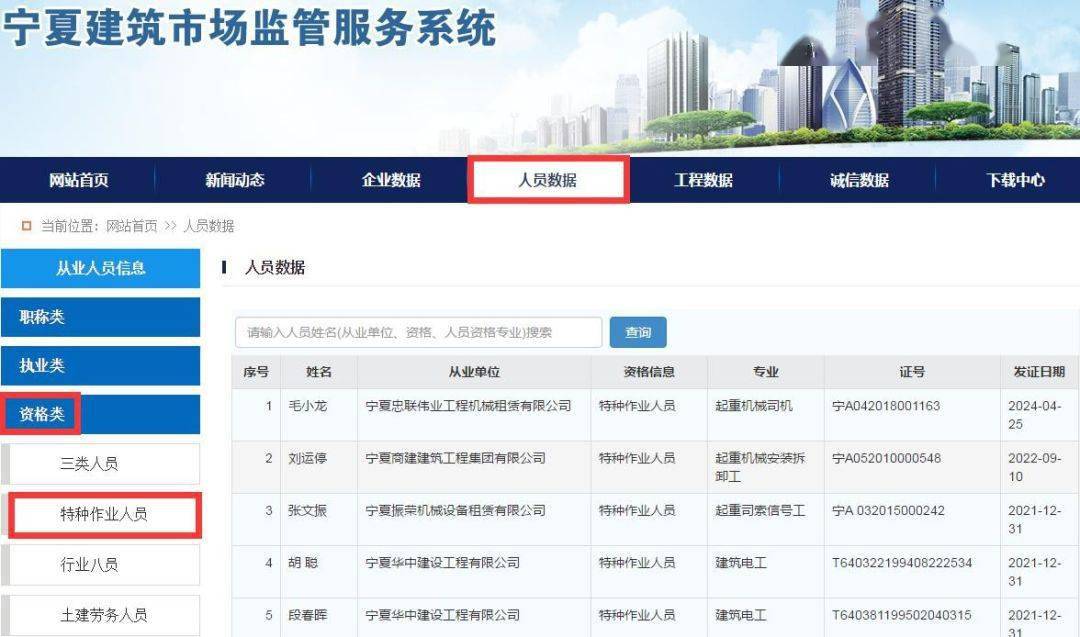The width and height of the screenshot is (1080, 637).
Task: Click the 网站首页 breadcrumb link
Action: tap(132, 226)
